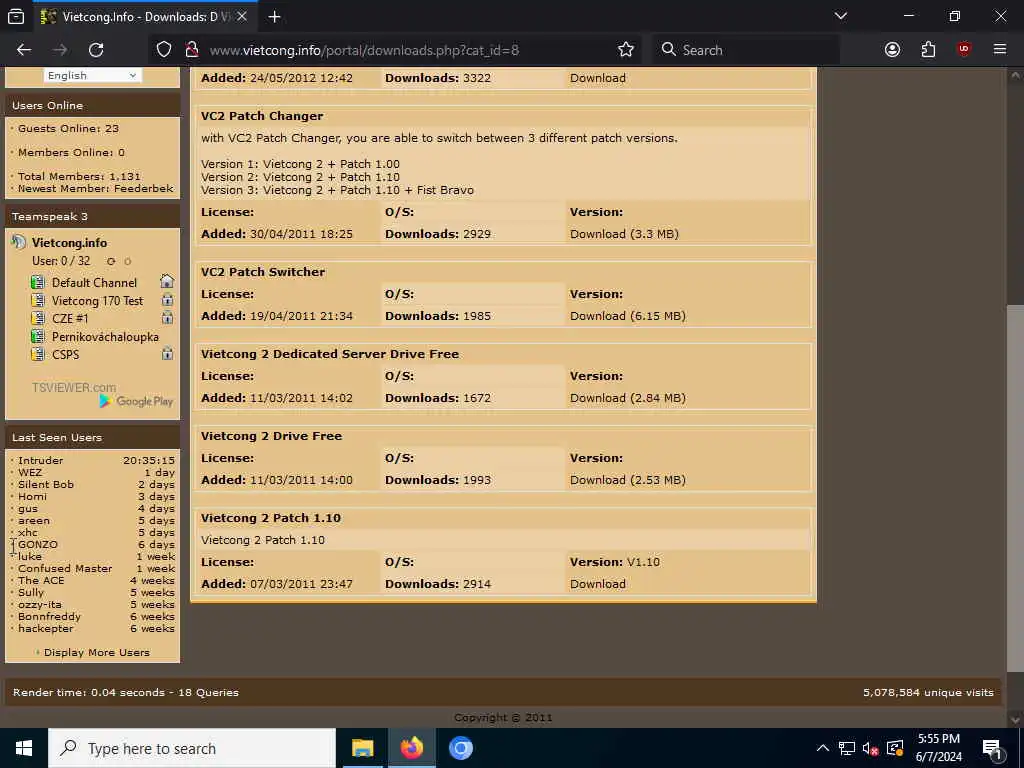
Task: List all tabs dropdown arrow
Action: click(841, 16)
